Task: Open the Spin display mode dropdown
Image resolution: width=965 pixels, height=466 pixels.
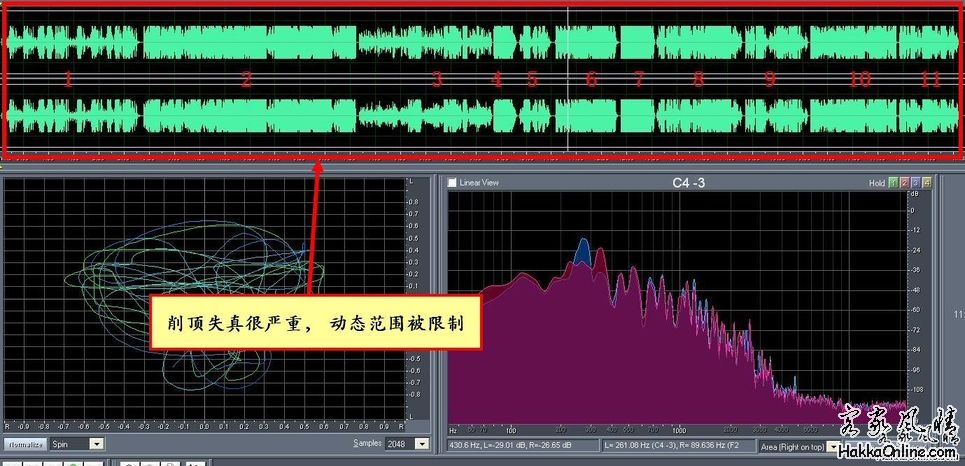Action: [x=96, y=443]
